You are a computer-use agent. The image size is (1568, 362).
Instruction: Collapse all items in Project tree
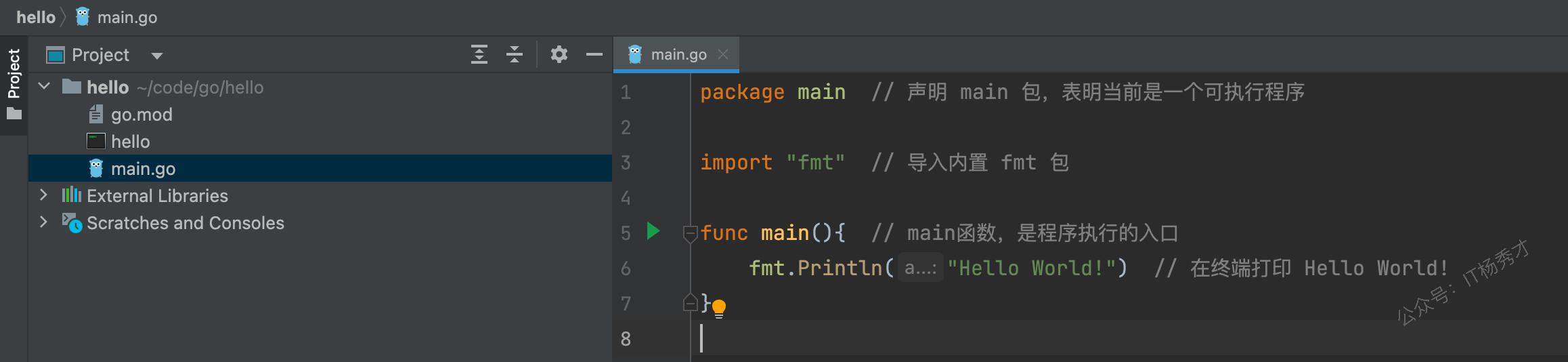tap(515, 54)
